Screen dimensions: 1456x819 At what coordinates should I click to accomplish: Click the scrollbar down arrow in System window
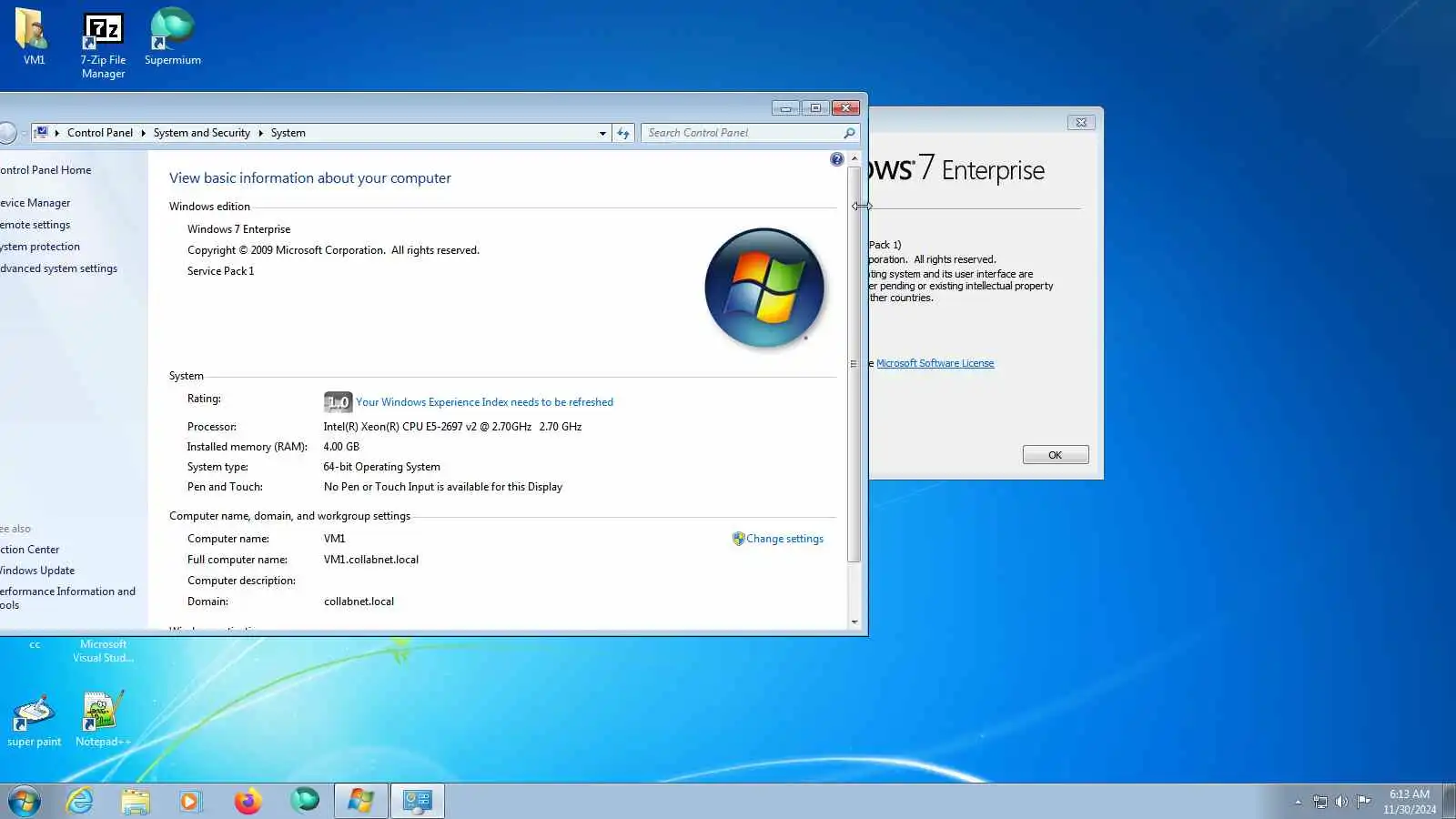854,622
